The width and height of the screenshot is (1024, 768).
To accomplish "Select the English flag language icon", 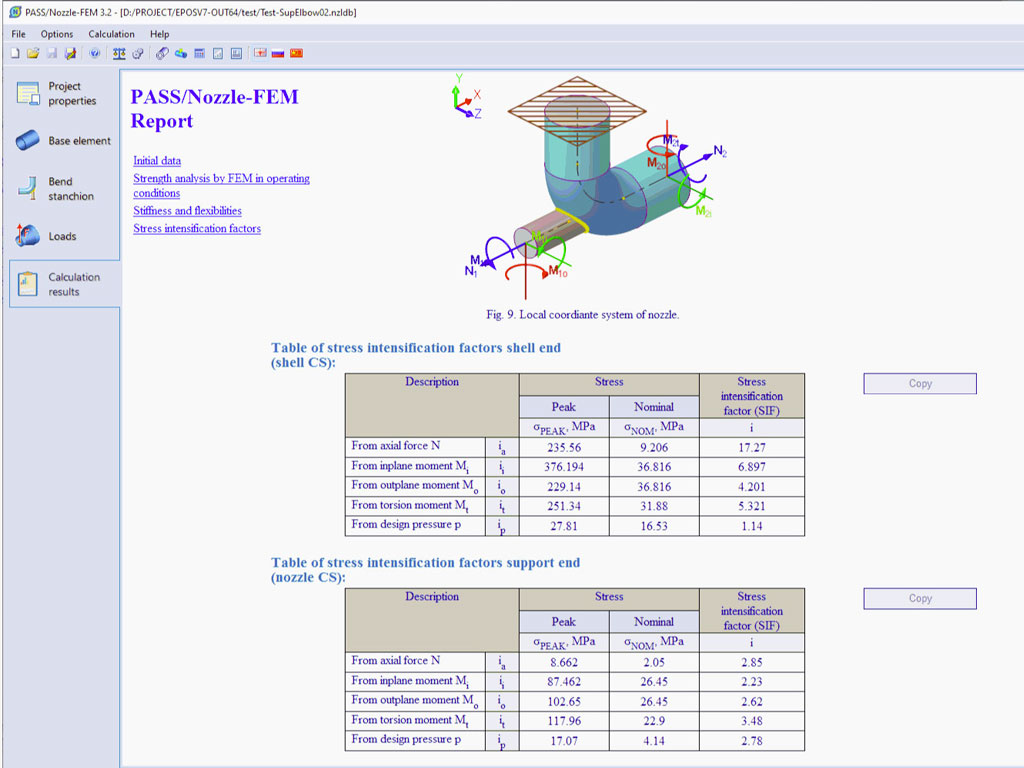I will [x=260, y=53].
